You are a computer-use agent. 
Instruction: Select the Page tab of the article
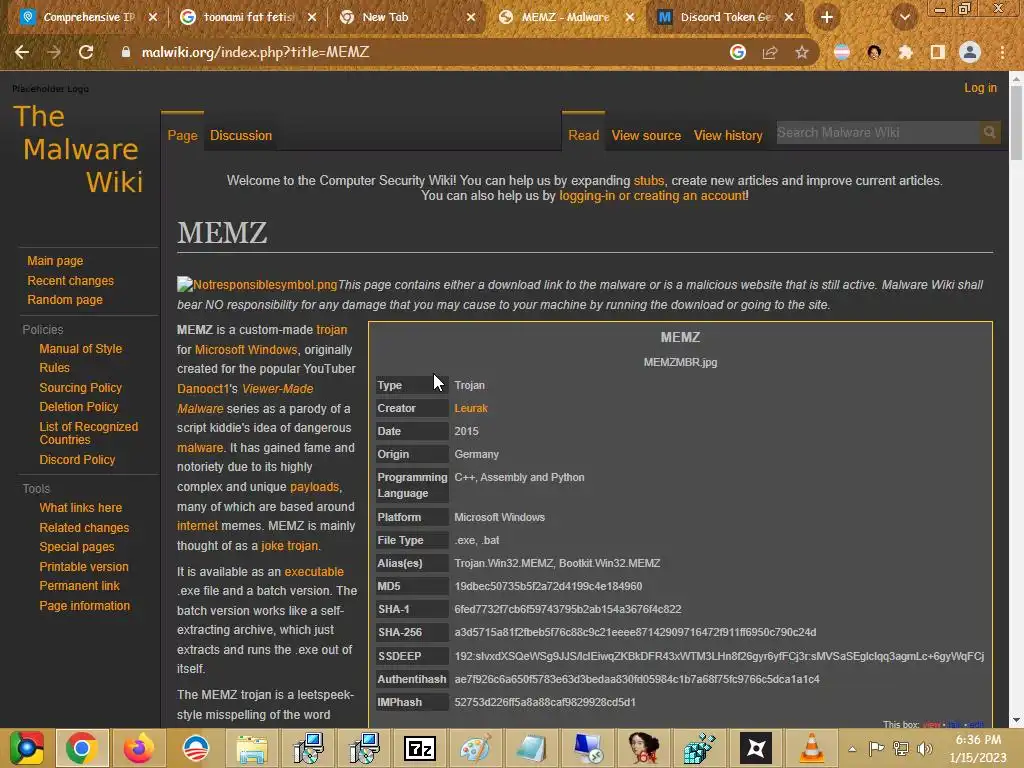(182, 135)
